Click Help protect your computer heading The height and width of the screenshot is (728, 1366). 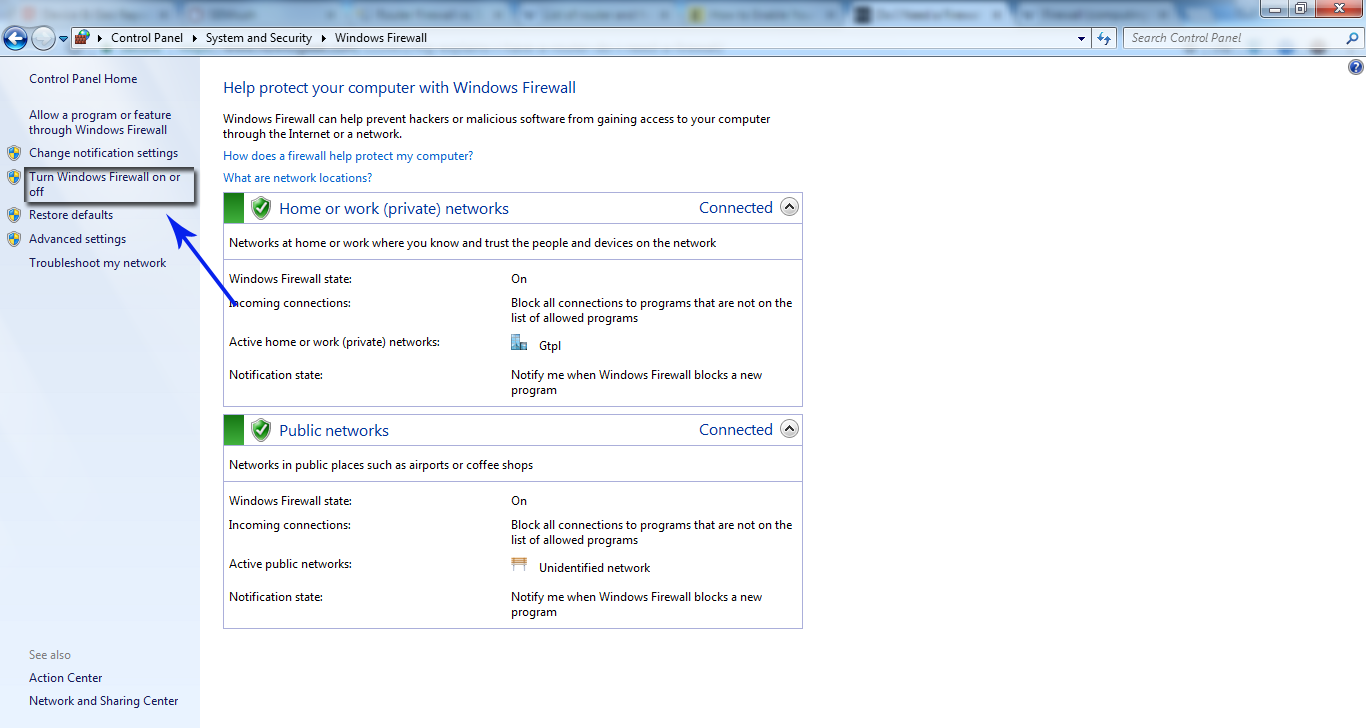(x=400, y=88)
